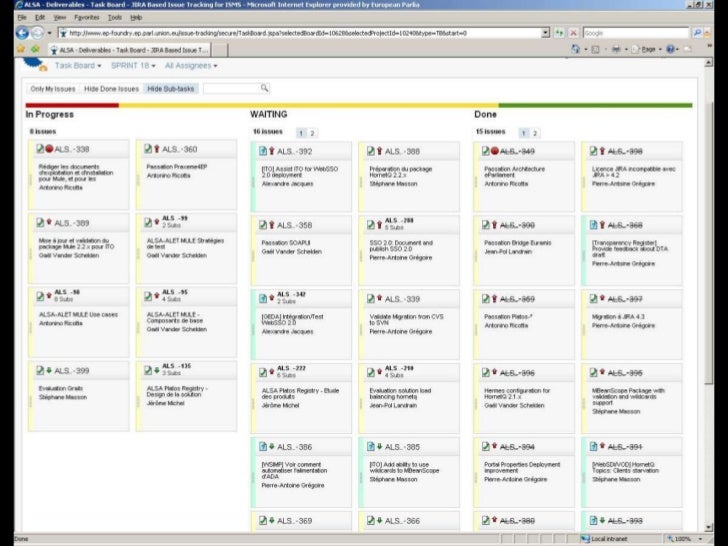Click priority arrow icon on ALS-392 card
Viewport: 728px width, 546px height.
click(272, 151)
